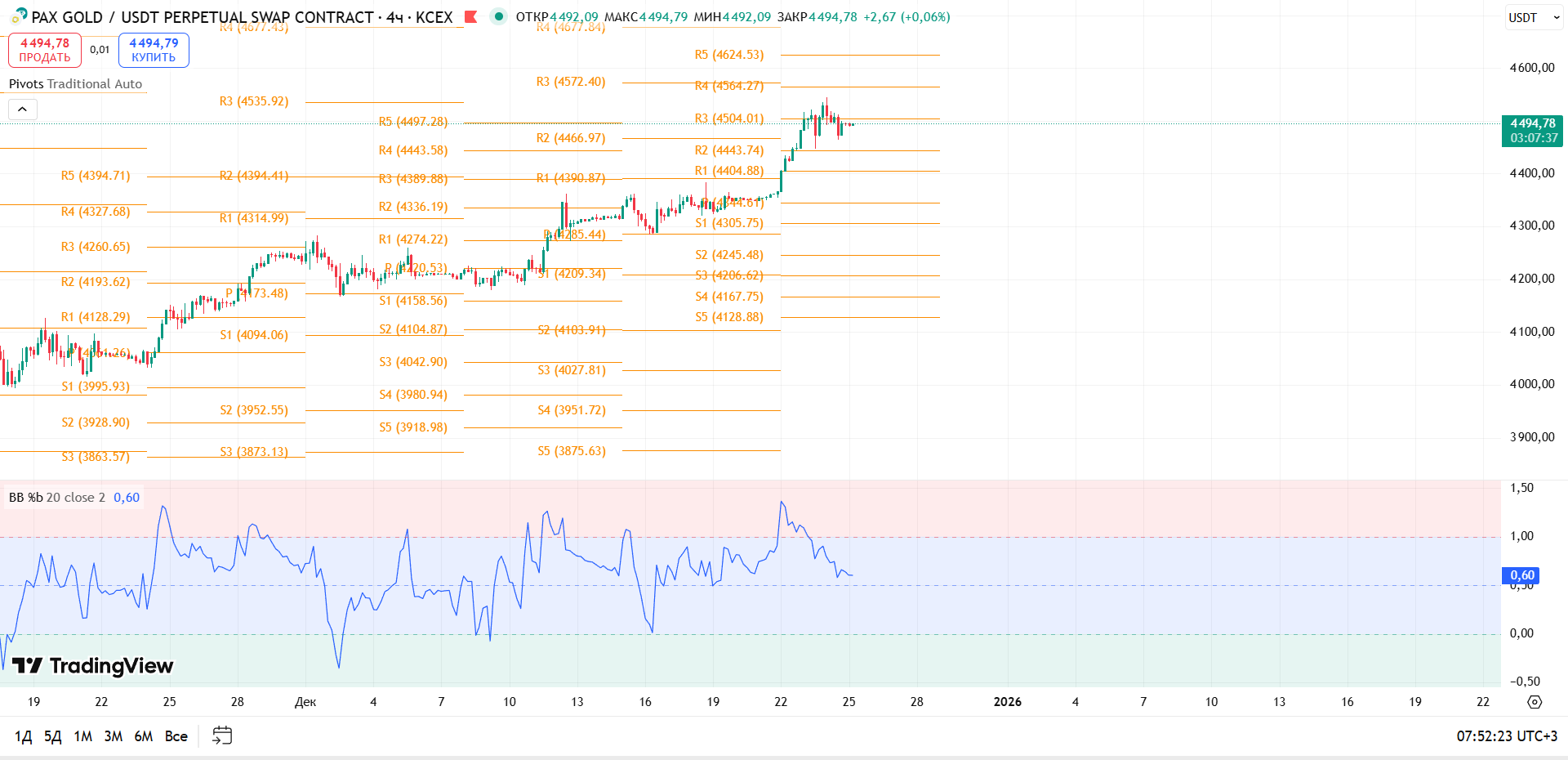1568x760 pixels.
Task: Click the R1 (4314.99) pivot label
Action: (x=254, y=218)
